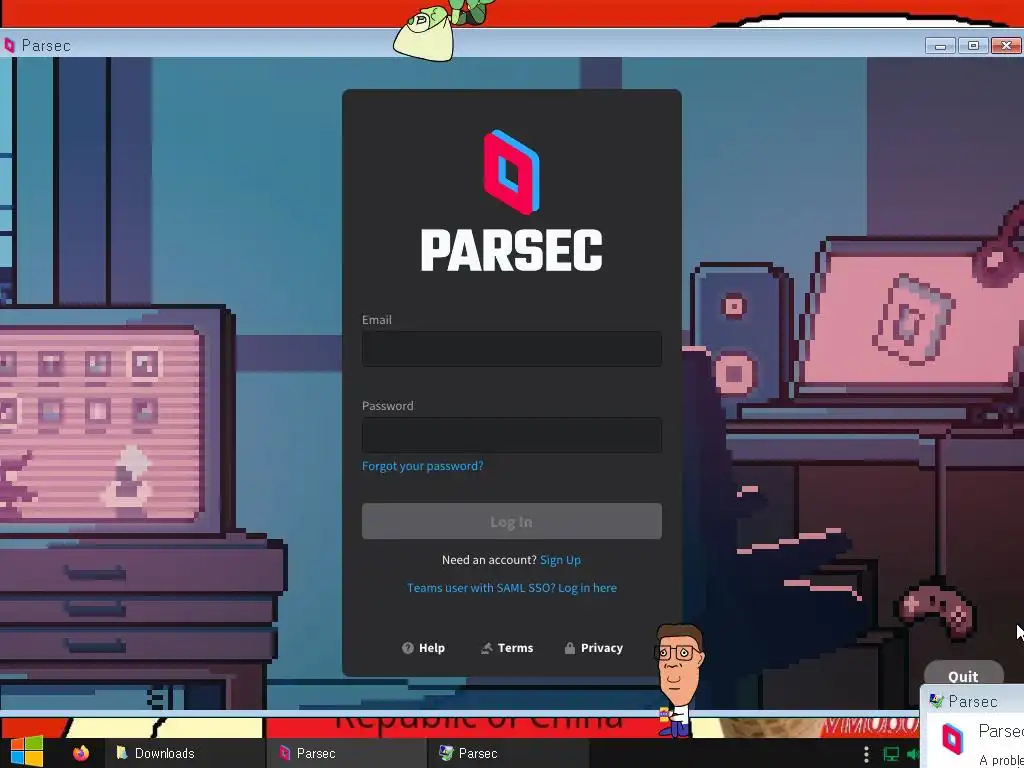Open the Windows Start button
1024x768 pixels.
coord(27,752)
